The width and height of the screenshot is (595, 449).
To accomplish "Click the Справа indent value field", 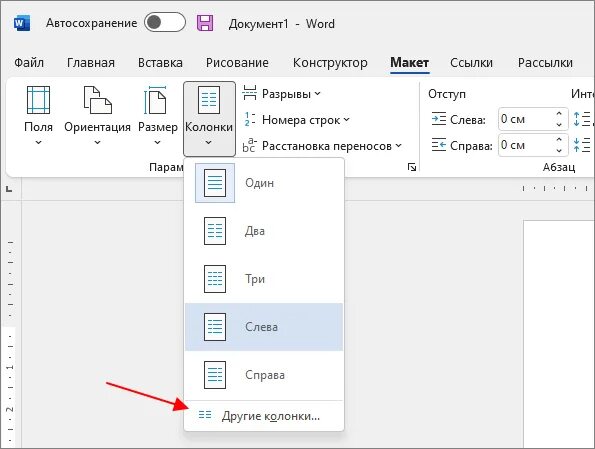I will point(525,145).
